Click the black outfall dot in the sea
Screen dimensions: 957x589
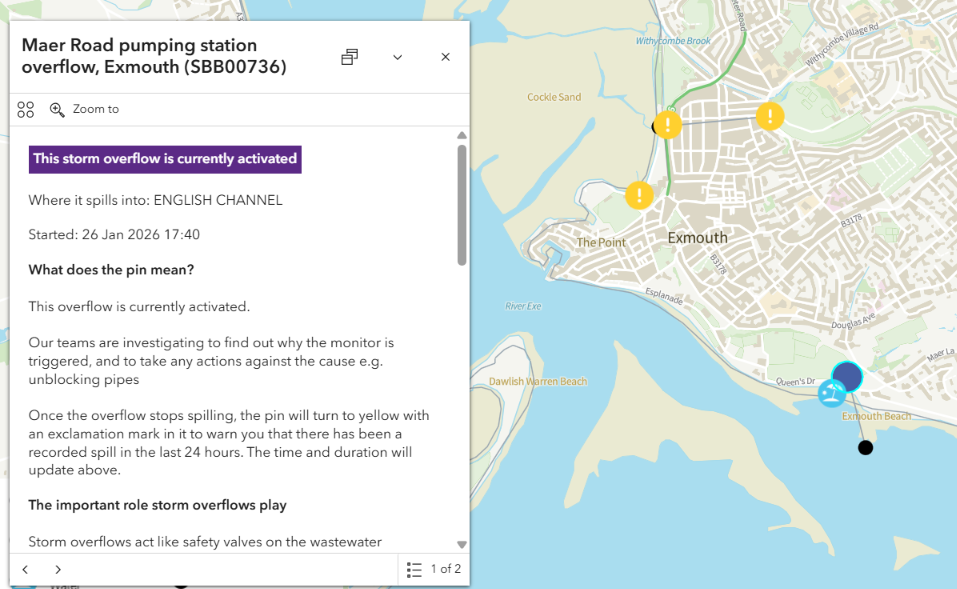(866, 447)
